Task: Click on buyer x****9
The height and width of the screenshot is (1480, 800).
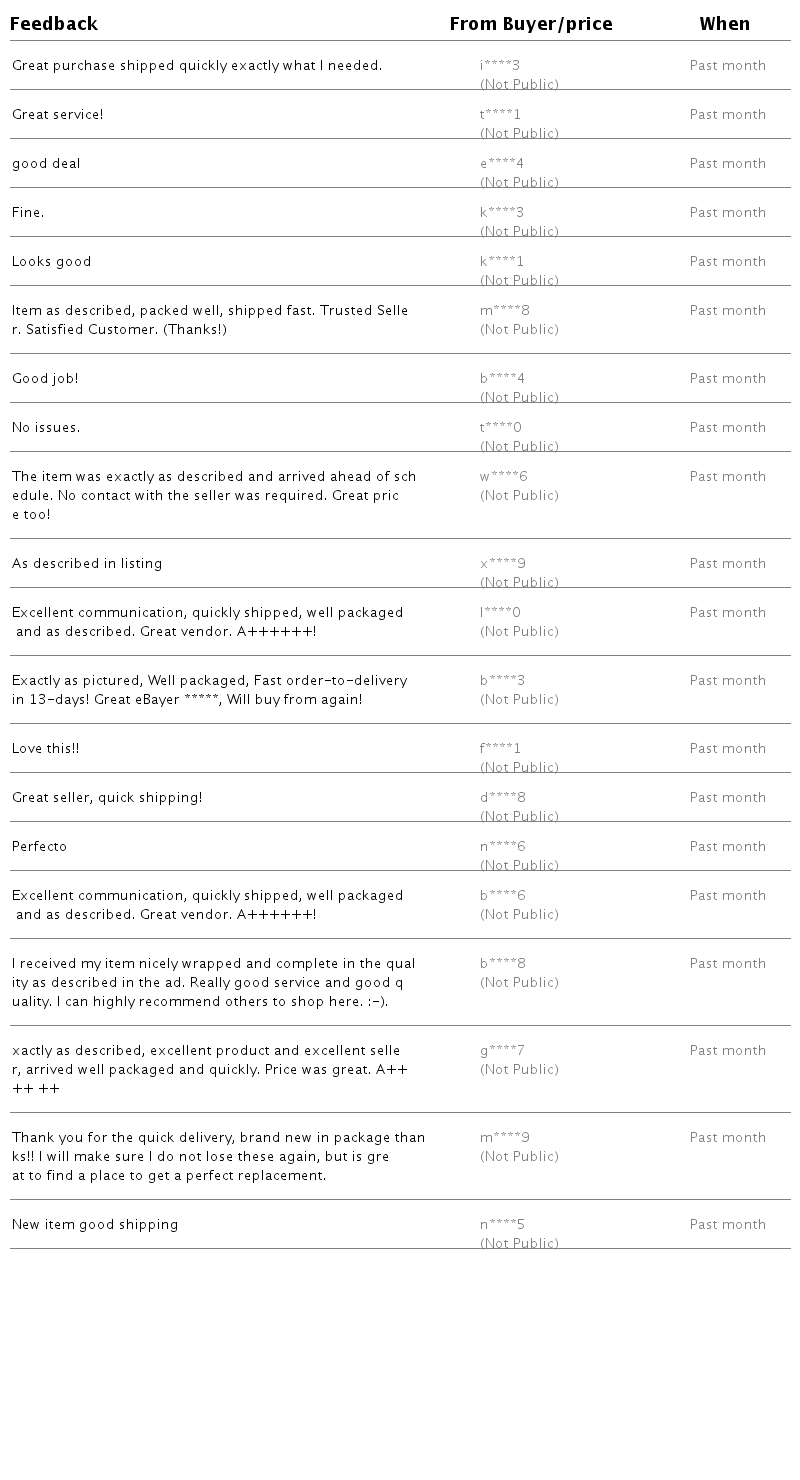Action: tap(502, 564)
